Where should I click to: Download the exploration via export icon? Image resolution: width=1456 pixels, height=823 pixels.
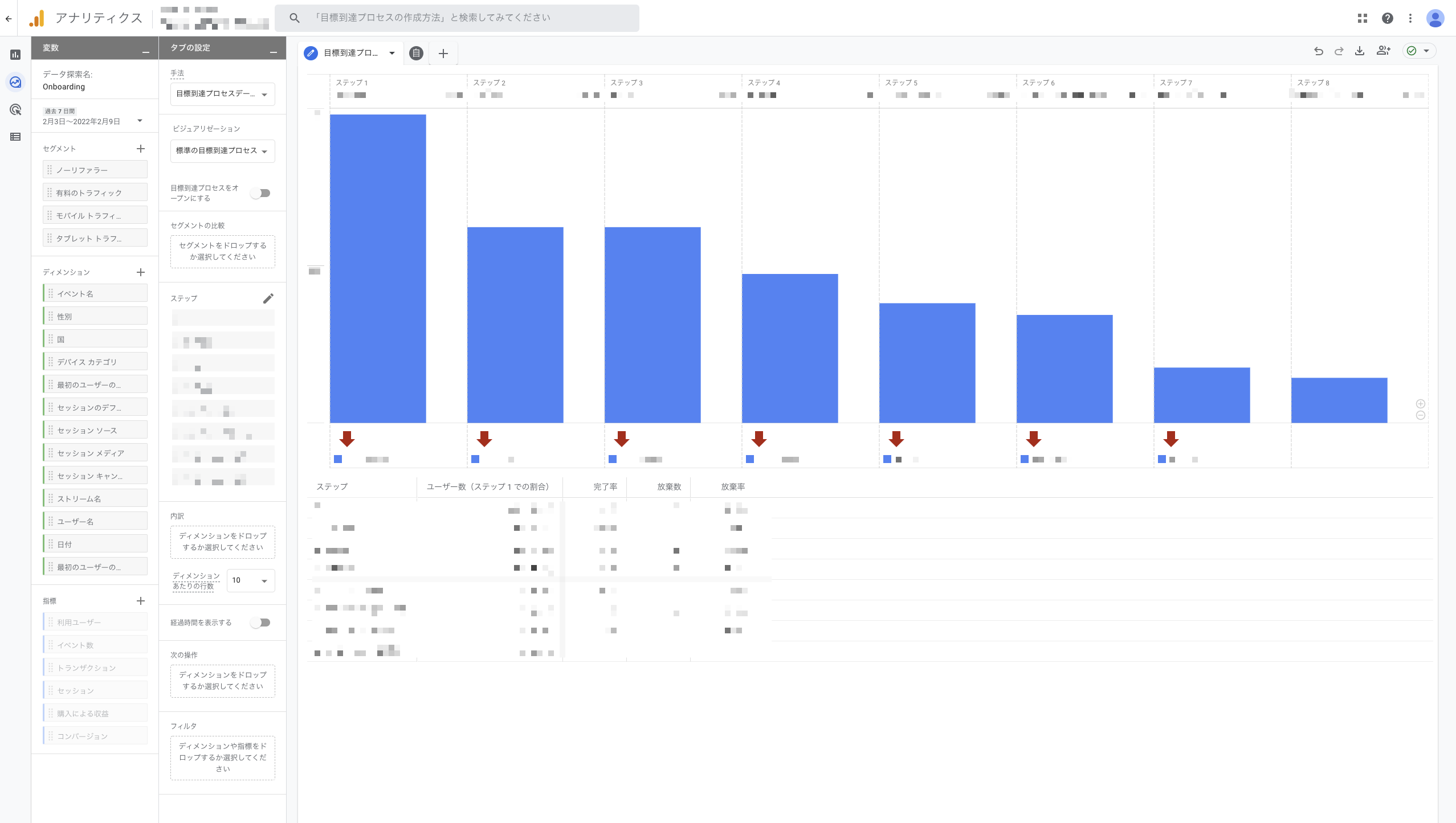(x=1360, y=51)
